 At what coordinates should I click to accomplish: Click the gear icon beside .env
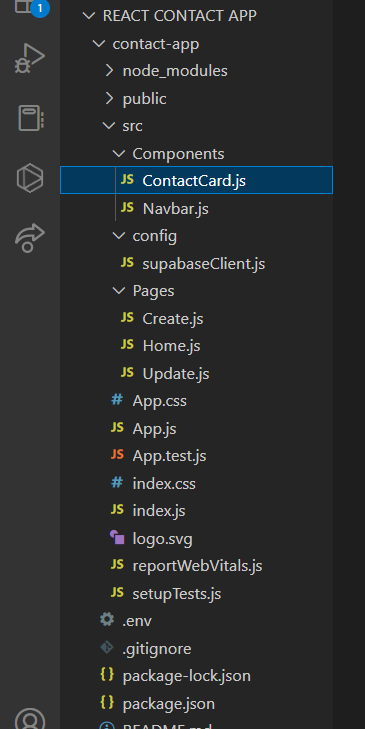(107, 620)
